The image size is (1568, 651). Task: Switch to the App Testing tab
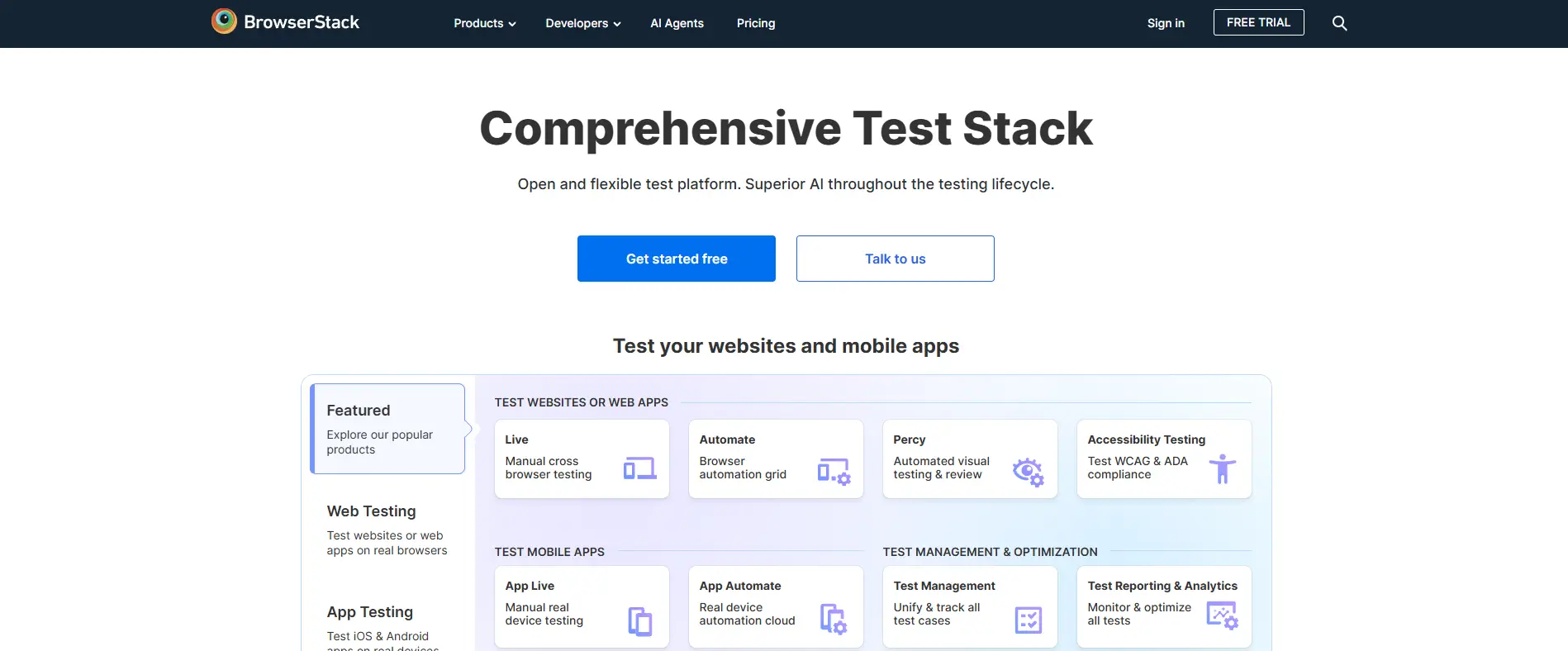pyautogui.click(x=387, y=624)
